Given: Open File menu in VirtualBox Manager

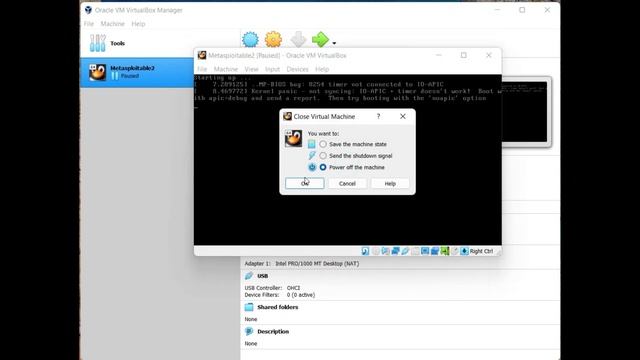Looking at the screenshot, I should pyautogui.click(x=89, y=24).
